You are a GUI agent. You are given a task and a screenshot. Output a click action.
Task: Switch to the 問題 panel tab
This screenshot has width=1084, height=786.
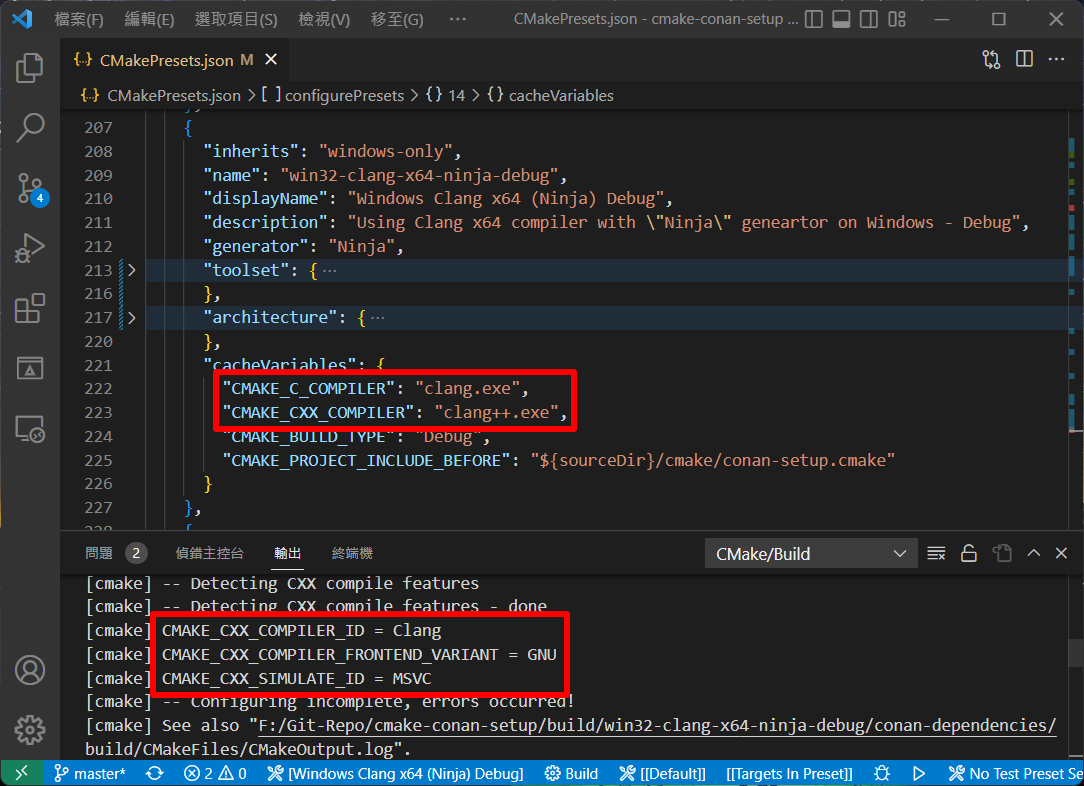[99, 553]
